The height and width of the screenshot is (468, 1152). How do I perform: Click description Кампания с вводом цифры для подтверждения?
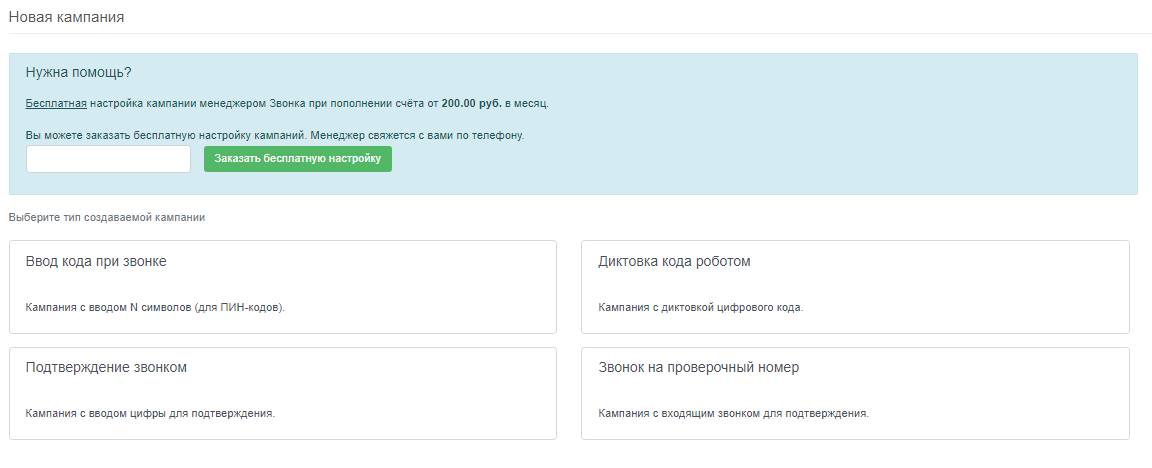click(x=151, y=413)
